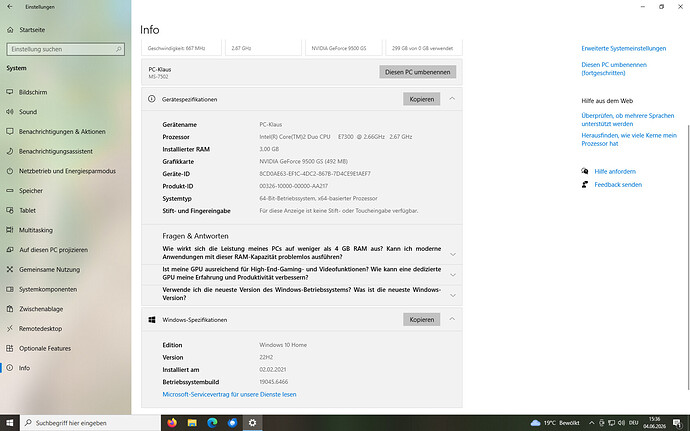Screen dimensions: 690x431
Task: Click the Settings gear in the taskbar
Action: coord(253,423)
